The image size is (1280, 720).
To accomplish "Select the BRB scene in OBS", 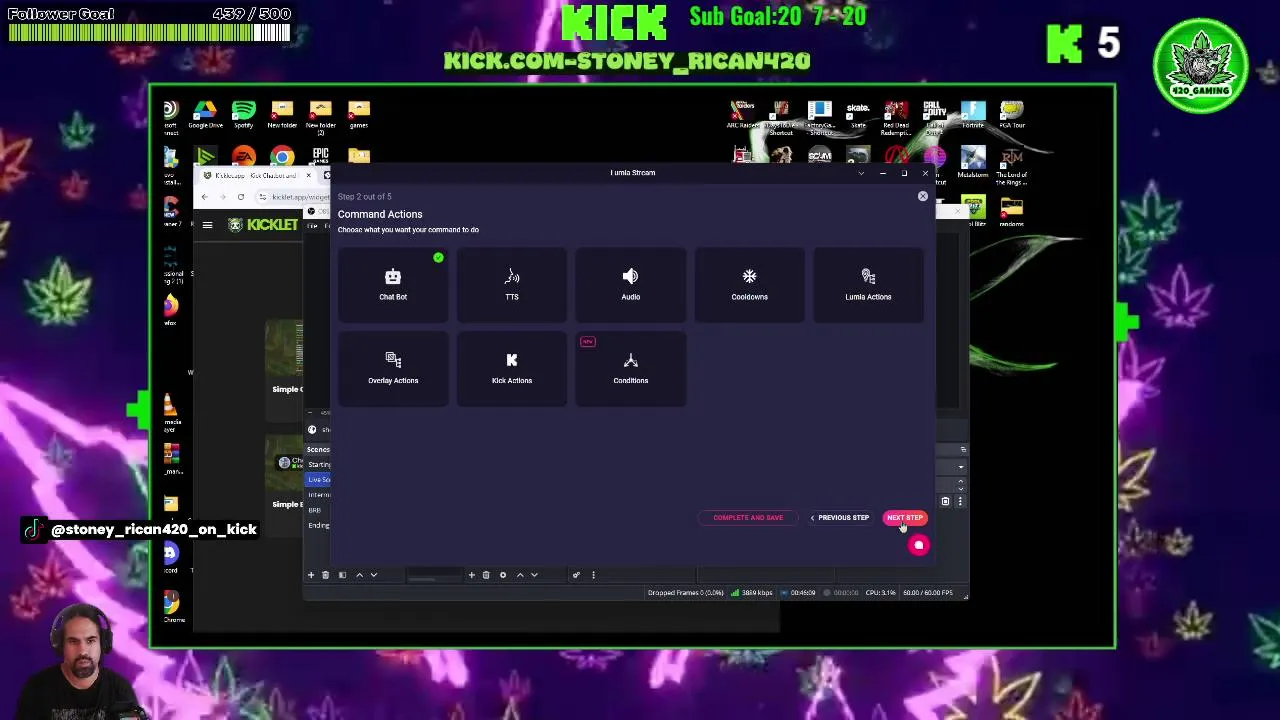I will point(315,510).
